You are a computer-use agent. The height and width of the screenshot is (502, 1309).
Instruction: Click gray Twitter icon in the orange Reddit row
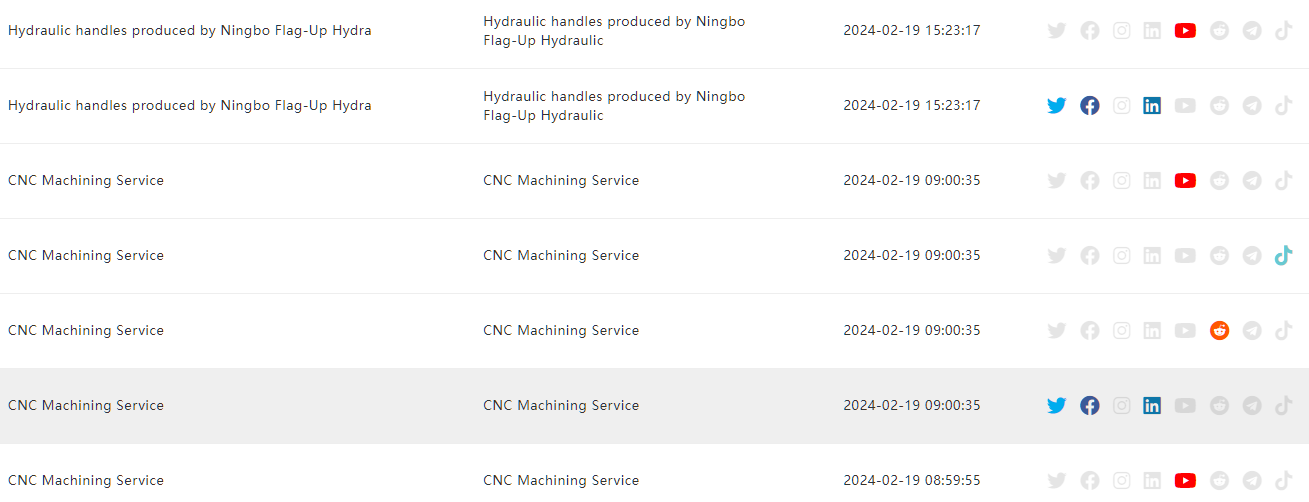click(1056, 331)
